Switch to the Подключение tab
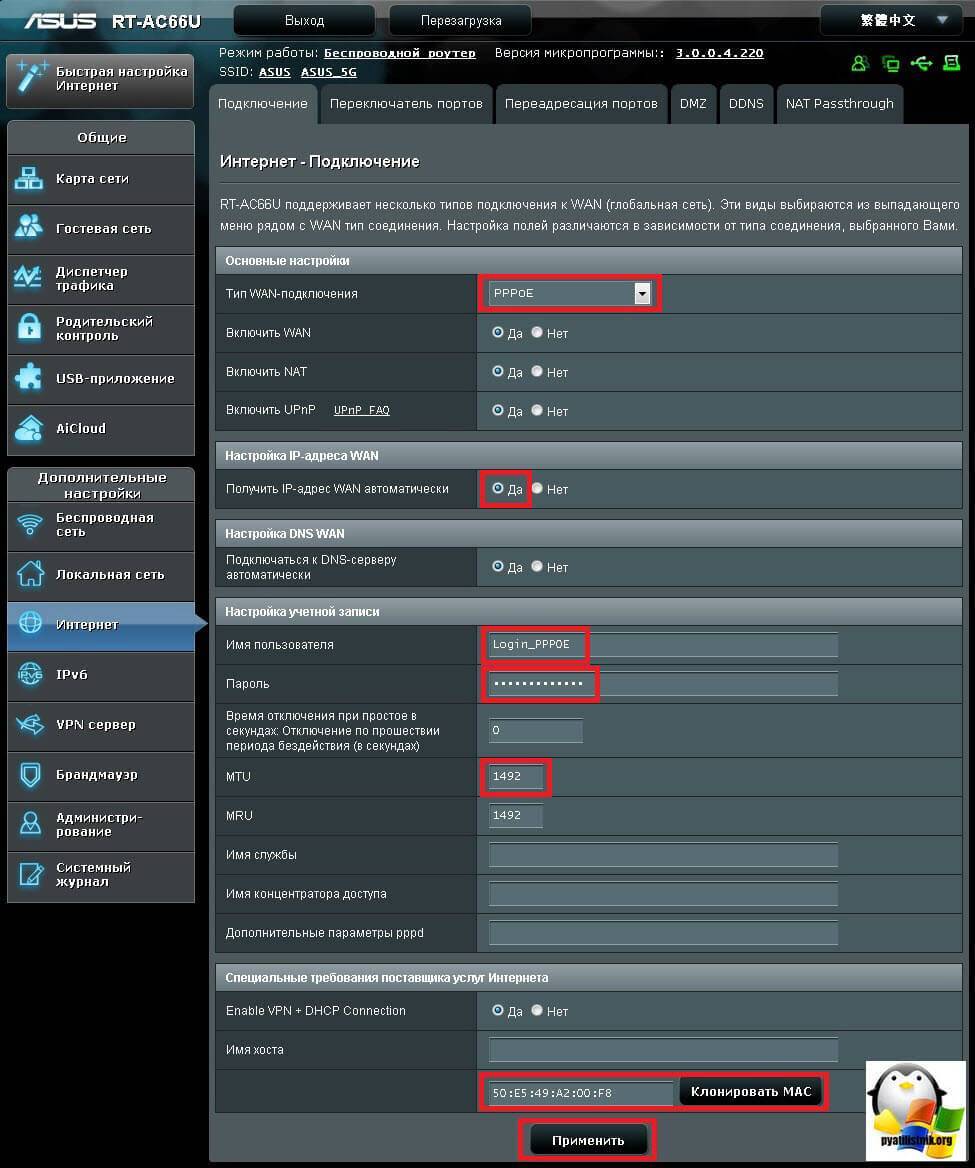The height and width of the screenshot is (1168, 975). (x=263, y=104)
